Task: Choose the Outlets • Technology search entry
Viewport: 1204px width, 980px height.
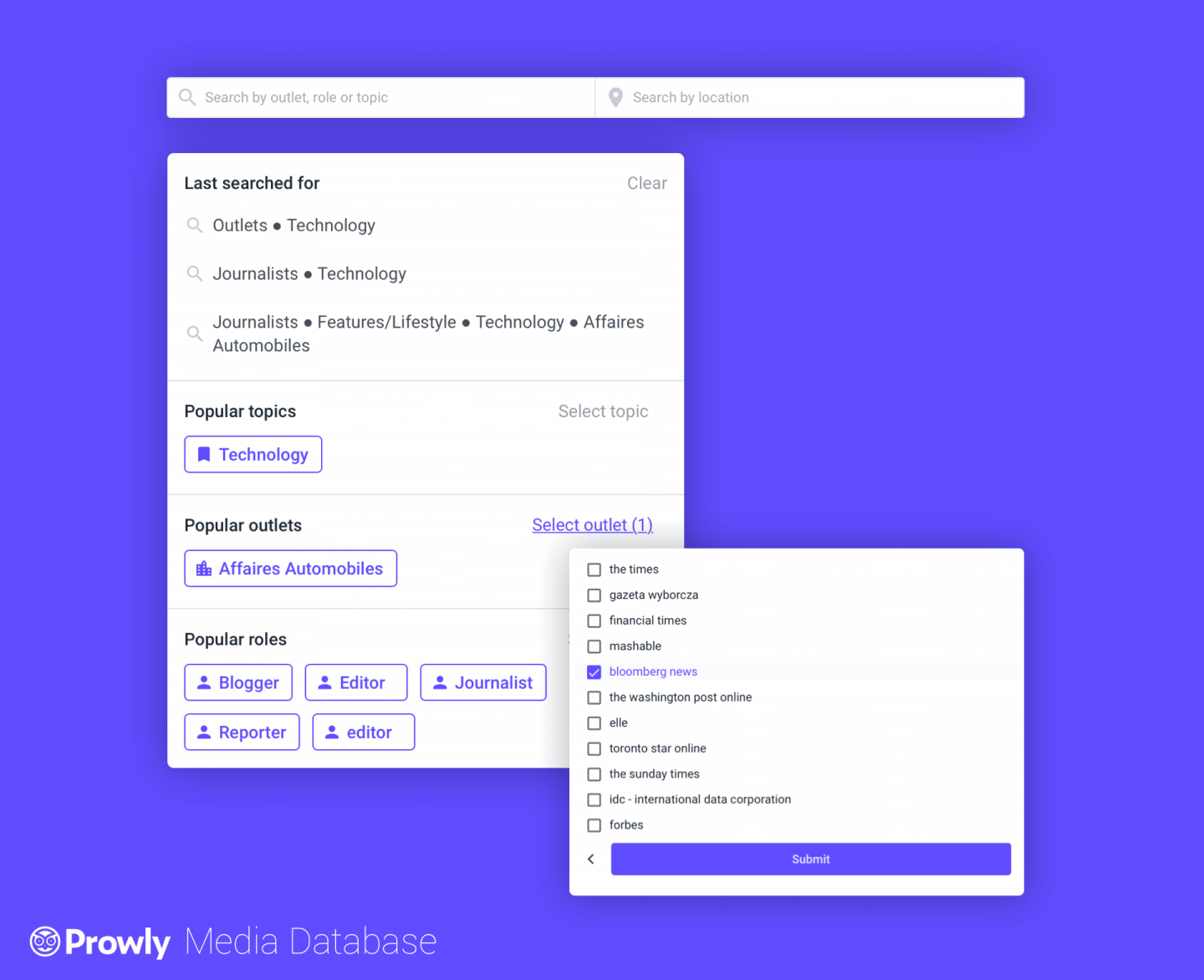Action: click(x=294, y=225)
